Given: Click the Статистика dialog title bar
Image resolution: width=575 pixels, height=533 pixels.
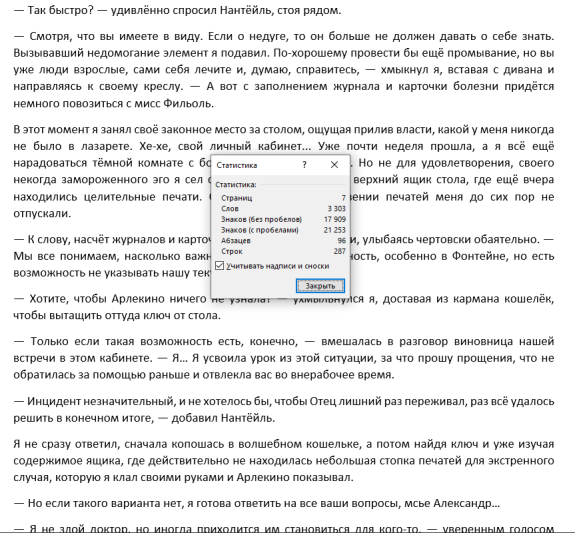Looking at the screenshot, I should pyautogui.click(x=257, y=165).
